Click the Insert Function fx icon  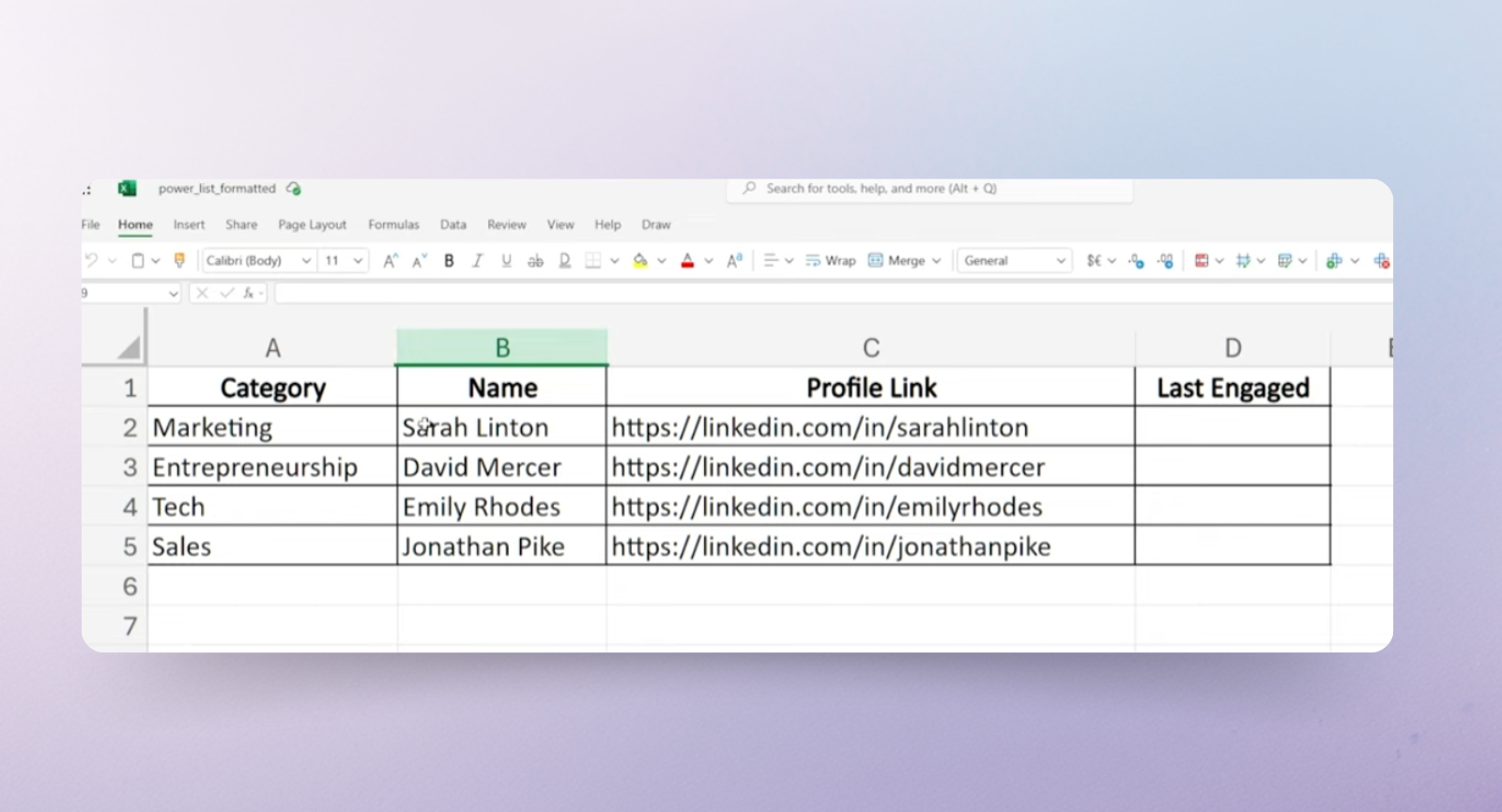(x=250, y=293)
